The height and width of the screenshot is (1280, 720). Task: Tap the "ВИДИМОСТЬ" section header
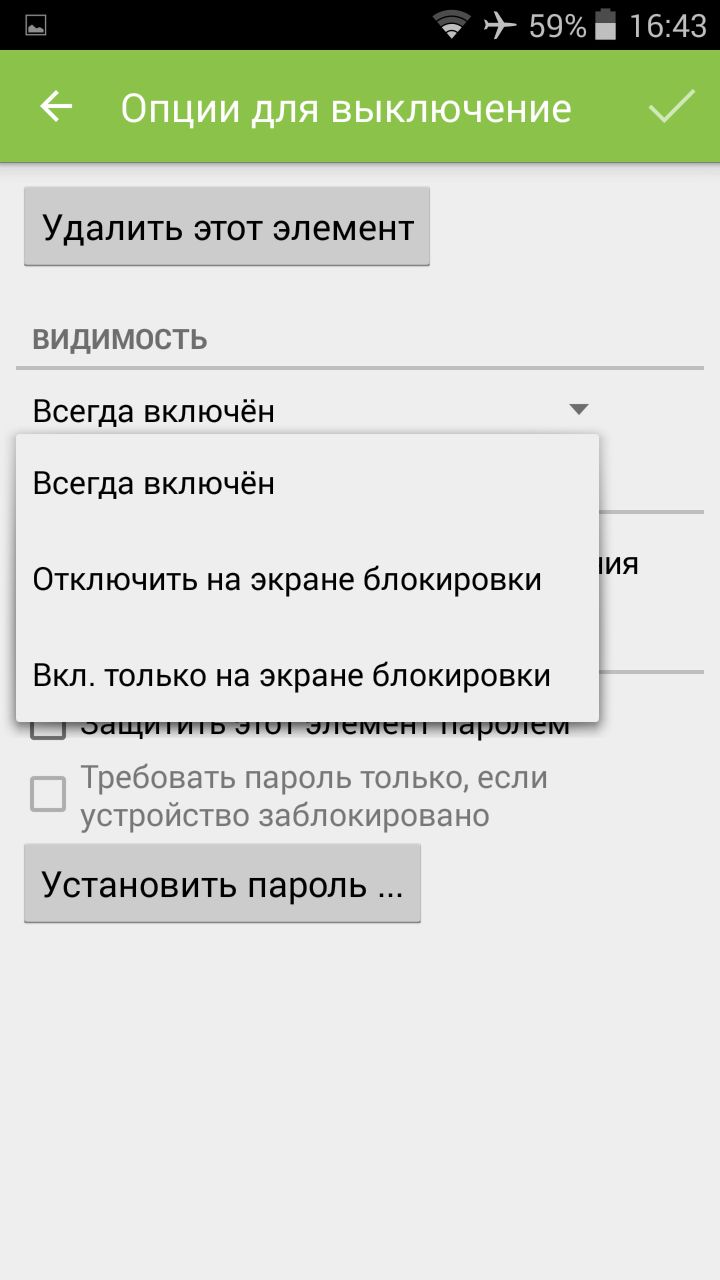(x=120, y=339)
